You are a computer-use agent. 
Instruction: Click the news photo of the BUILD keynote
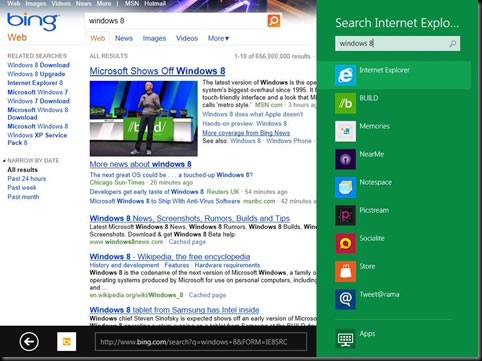(x=143, y=118)
